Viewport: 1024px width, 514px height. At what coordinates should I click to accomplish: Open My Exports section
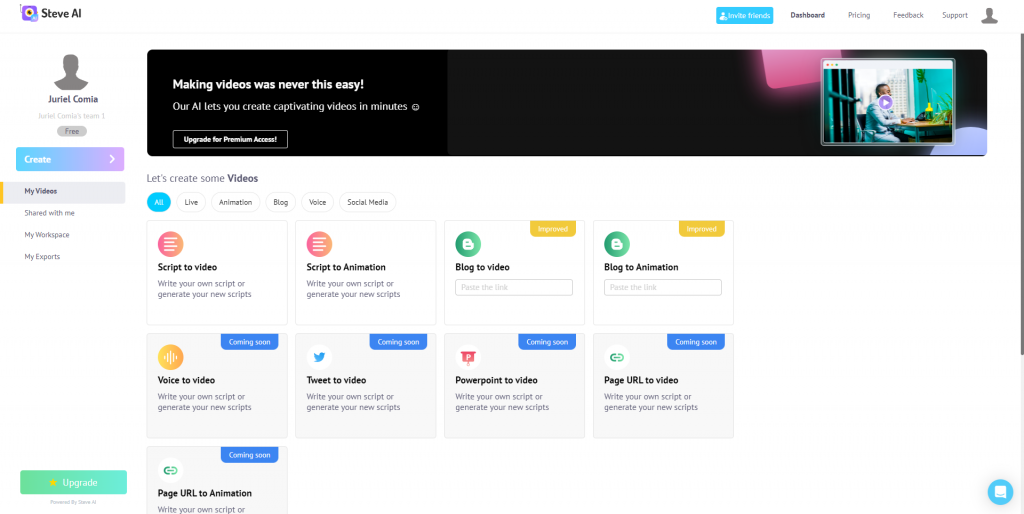pyautogui.click(x=42, y=257)
